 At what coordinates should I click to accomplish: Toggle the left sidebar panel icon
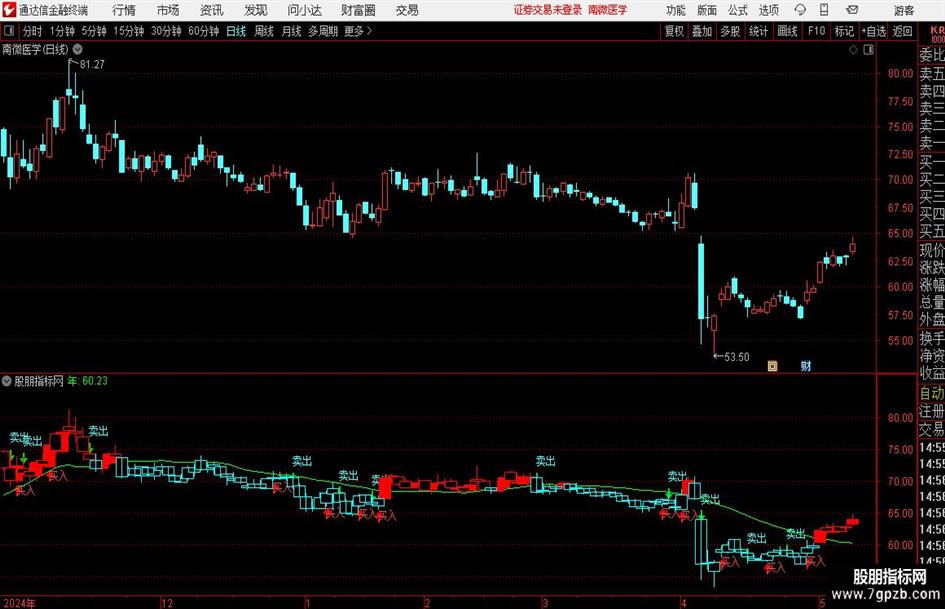point(8,31)
